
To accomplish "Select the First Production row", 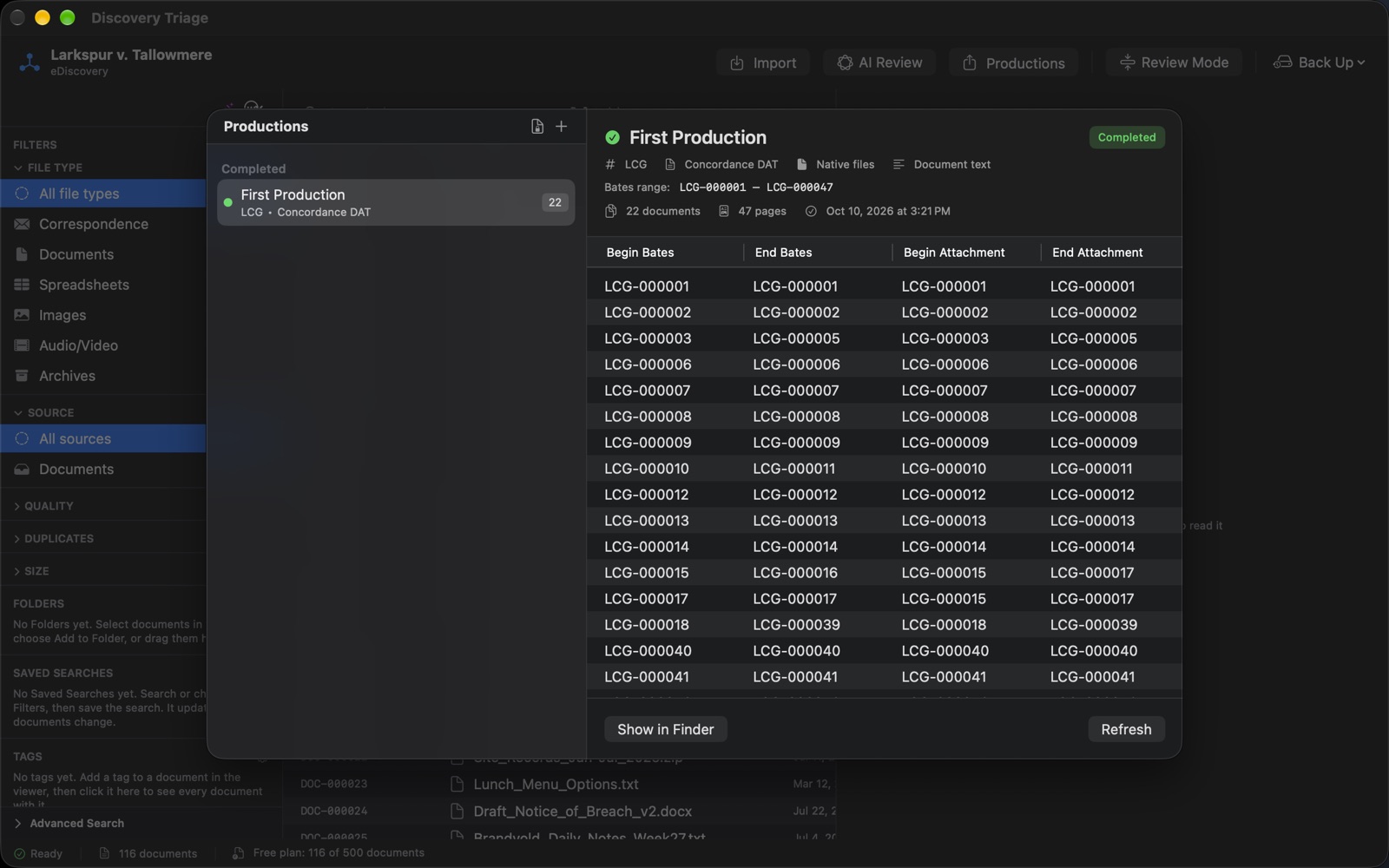I will tap(396, 202).
